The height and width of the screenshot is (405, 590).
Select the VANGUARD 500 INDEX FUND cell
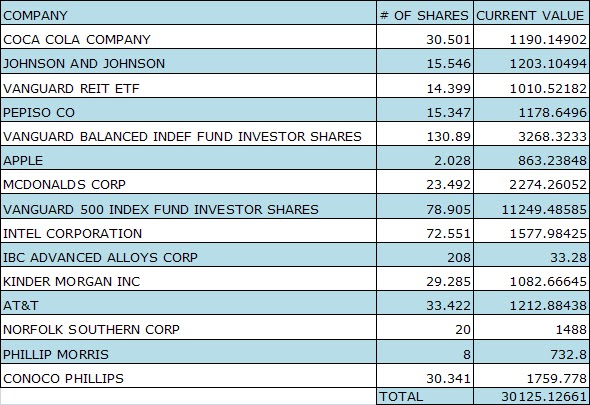(188, 207)
